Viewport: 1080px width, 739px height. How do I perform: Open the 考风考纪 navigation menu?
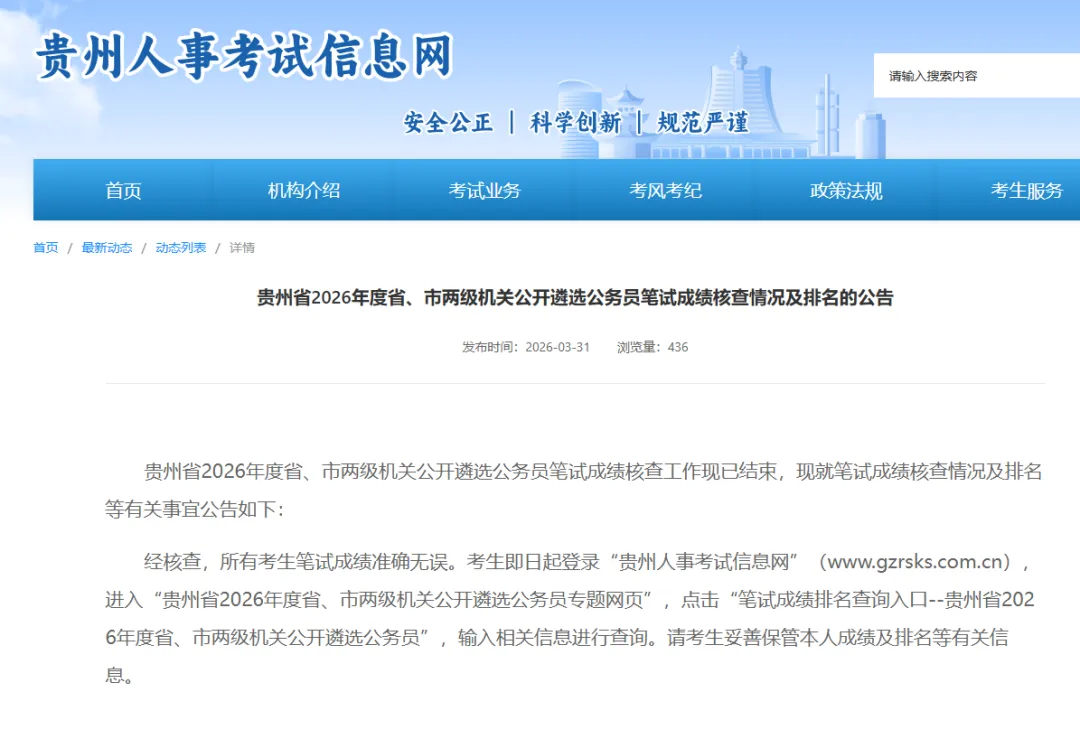click(x=665, y=190)
